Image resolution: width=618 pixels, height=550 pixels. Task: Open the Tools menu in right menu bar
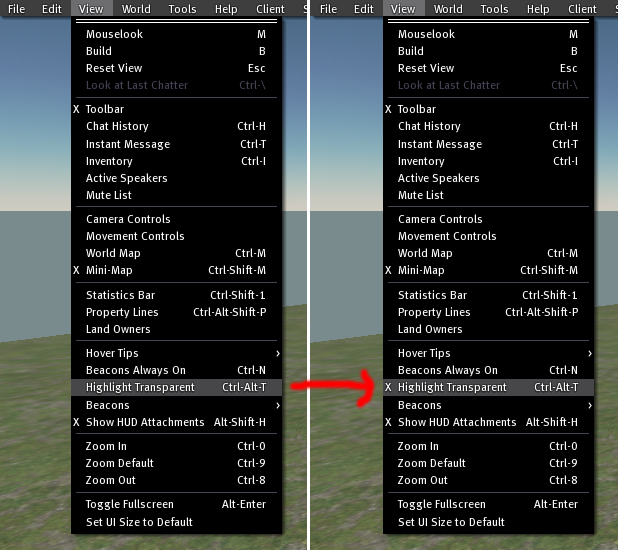coord(494,9)
